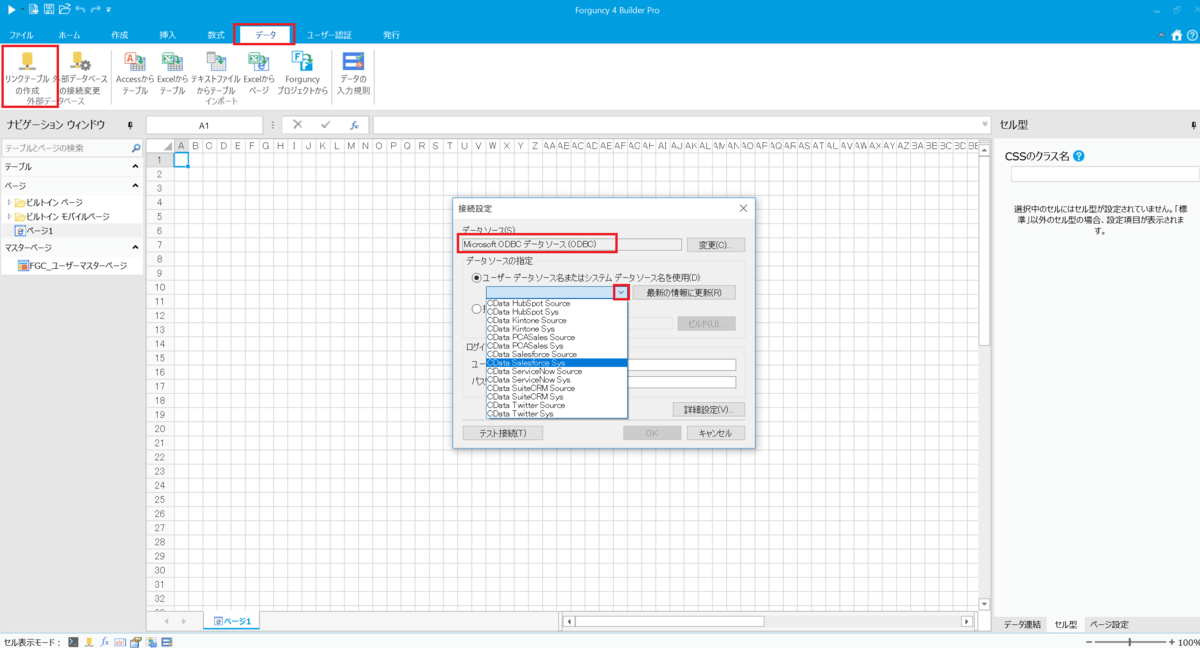The height and width of the screenshot is (648, 1200).
Task: Expand the ビルトイン モバイルページ folder
Action: pyautogui.click(x=9, y=216)
